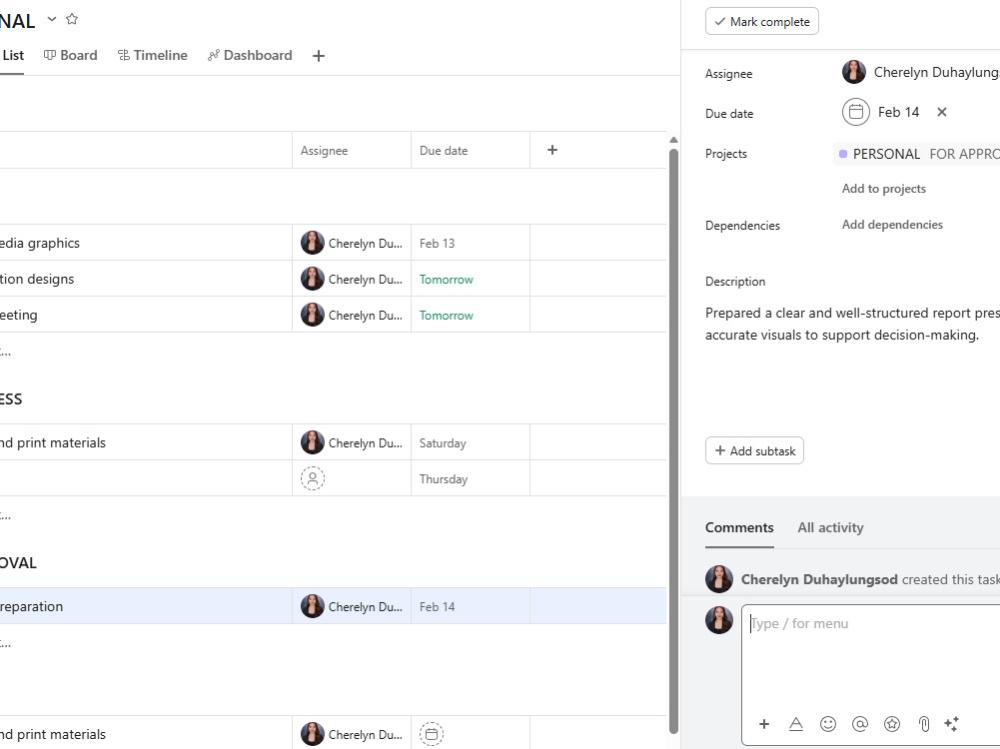Click the Add subtask button
Image resolution: width=1000 pixels, height=749 pixels.
point(754,451)
